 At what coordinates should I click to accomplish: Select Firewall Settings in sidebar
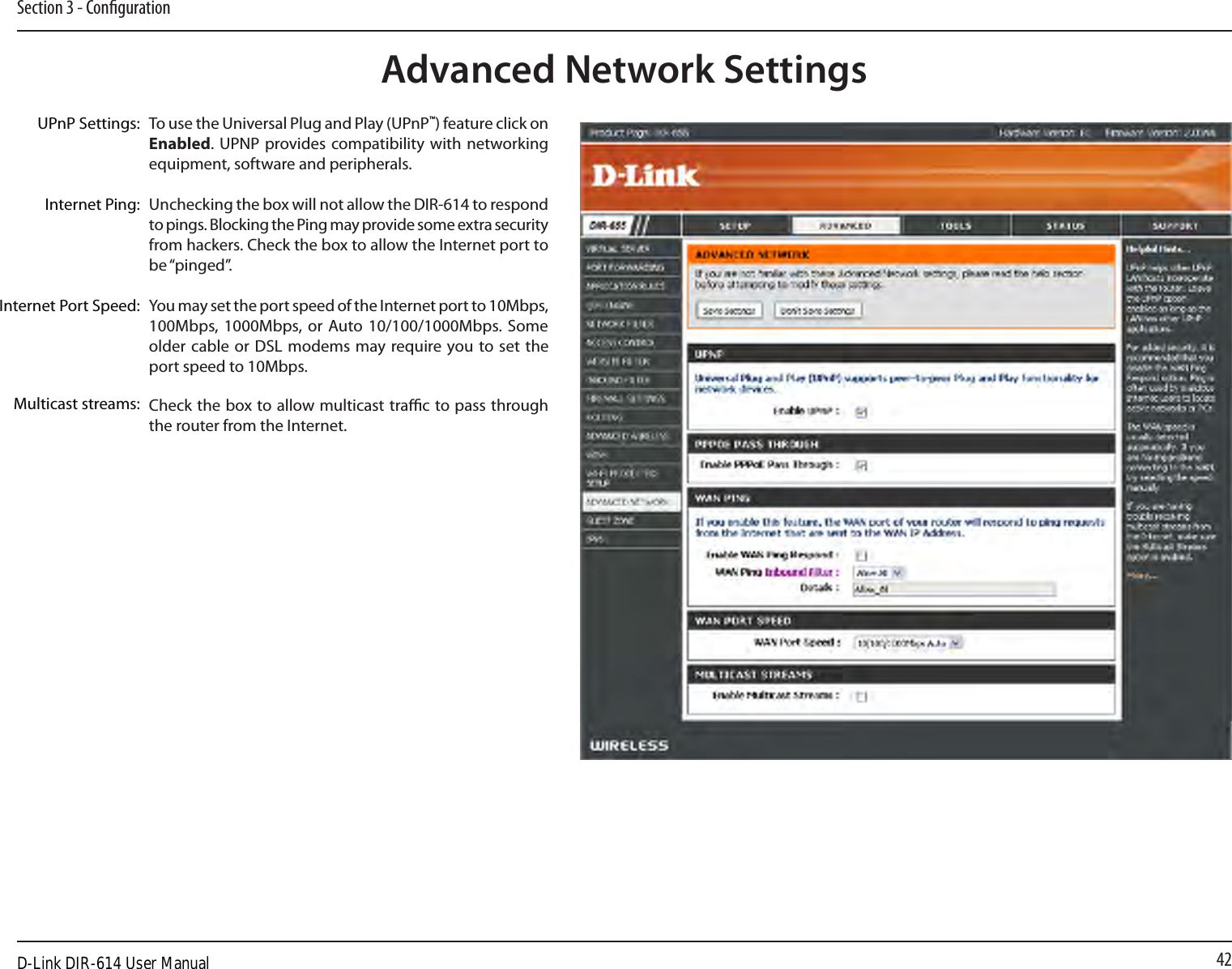[631, 399]
